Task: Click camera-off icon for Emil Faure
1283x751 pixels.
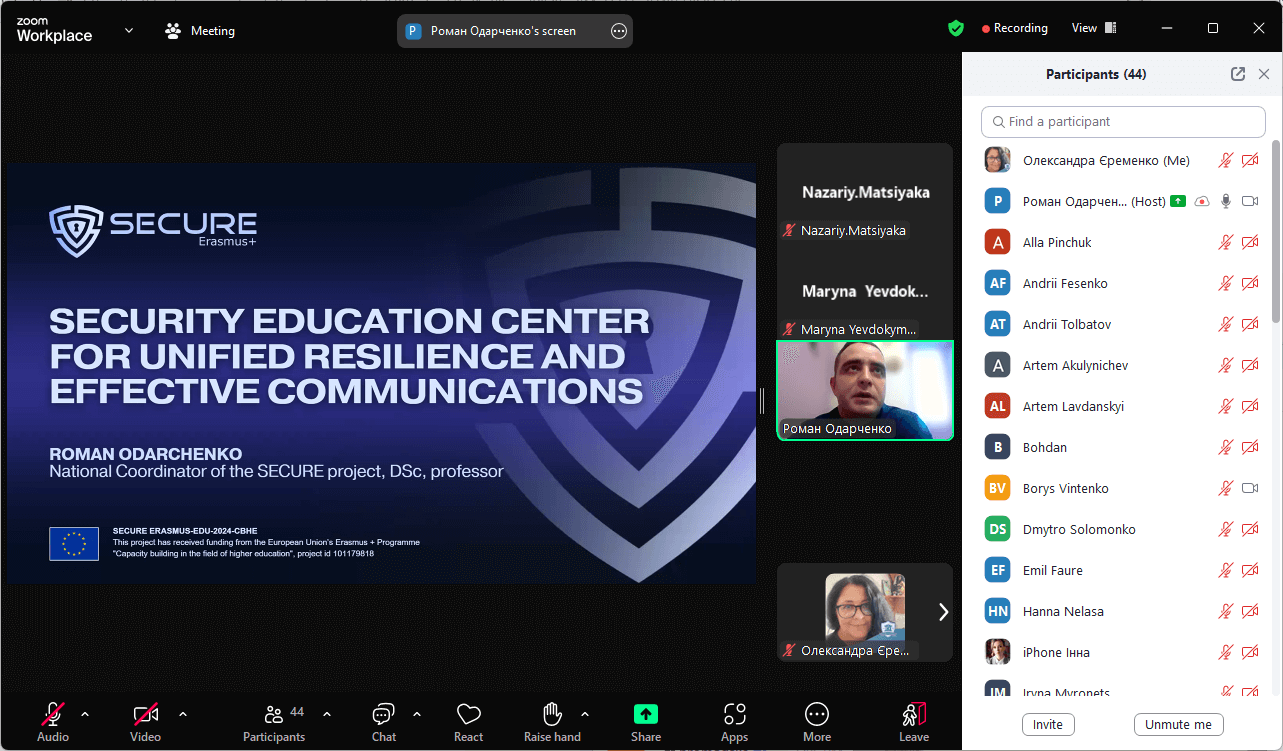Action: (x=1250, y=570)
